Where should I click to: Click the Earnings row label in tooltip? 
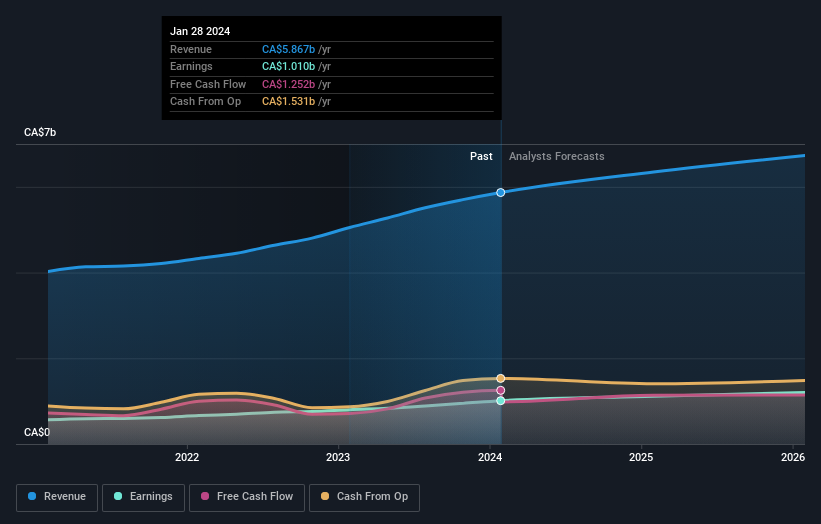coord(191,66)
